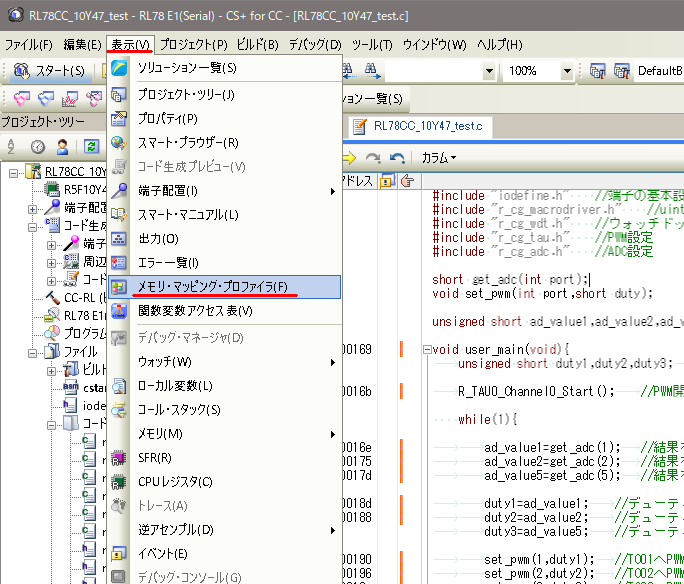The height and width of the screenshot is (584, 684).
Task: Click the refresh icon in the project tree toolbar
Action: point(91,147)
